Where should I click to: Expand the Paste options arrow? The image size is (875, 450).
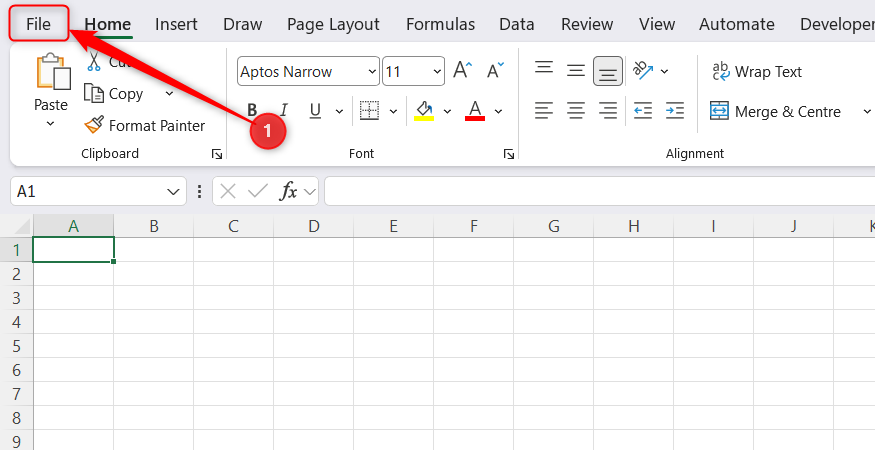[x=50, y=123]
